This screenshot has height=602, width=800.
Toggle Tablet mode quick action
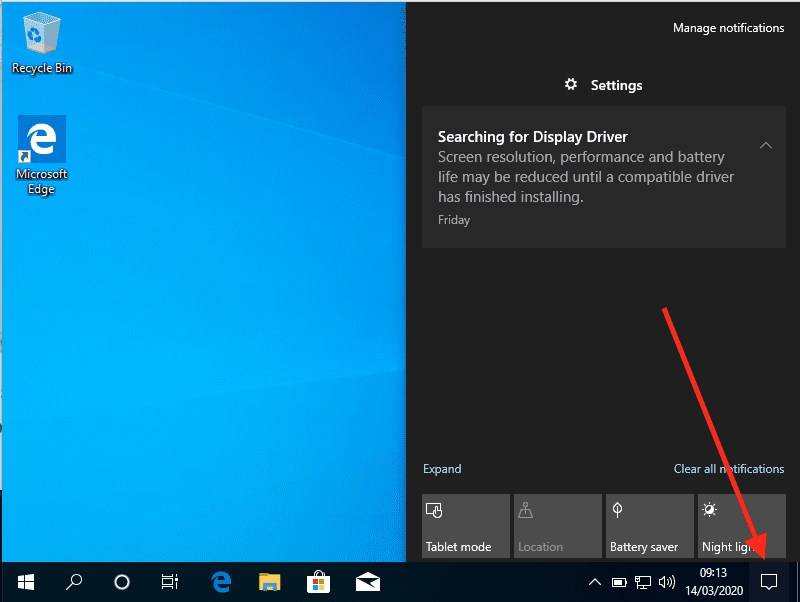tap(465, 526)
